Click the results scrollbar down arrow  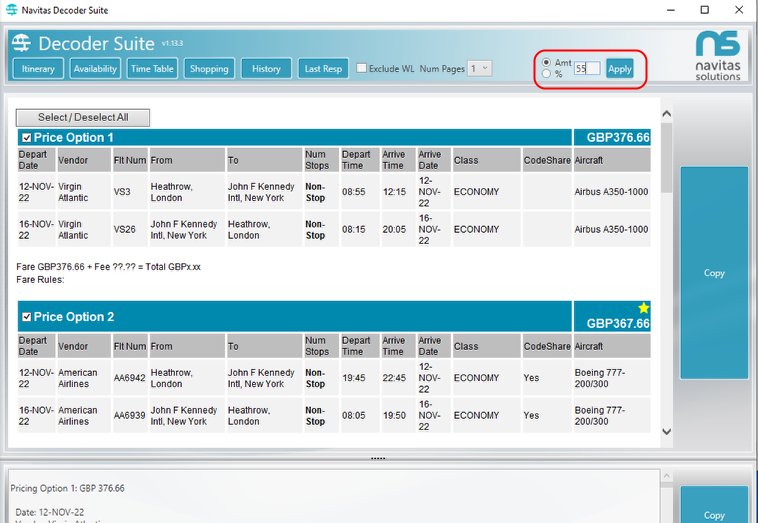[x=667, y=432]
